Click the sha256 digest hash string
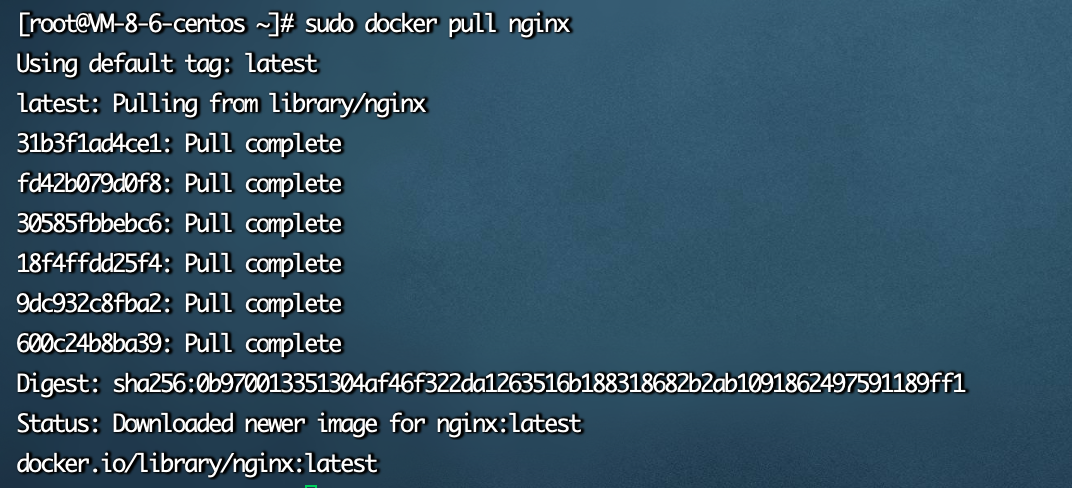This screenshot has height=488, width=1072. point(539,383)
